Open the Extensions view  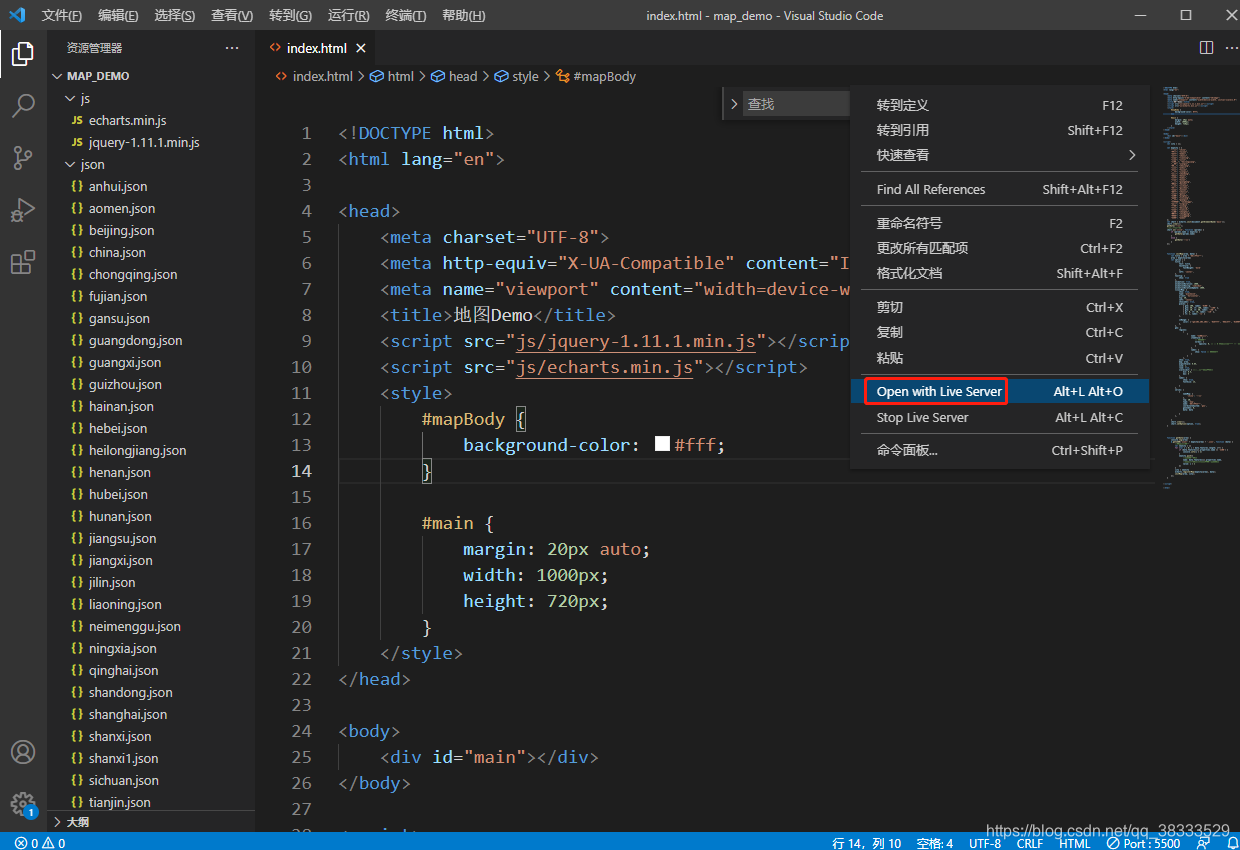click(x=23, y=262)
